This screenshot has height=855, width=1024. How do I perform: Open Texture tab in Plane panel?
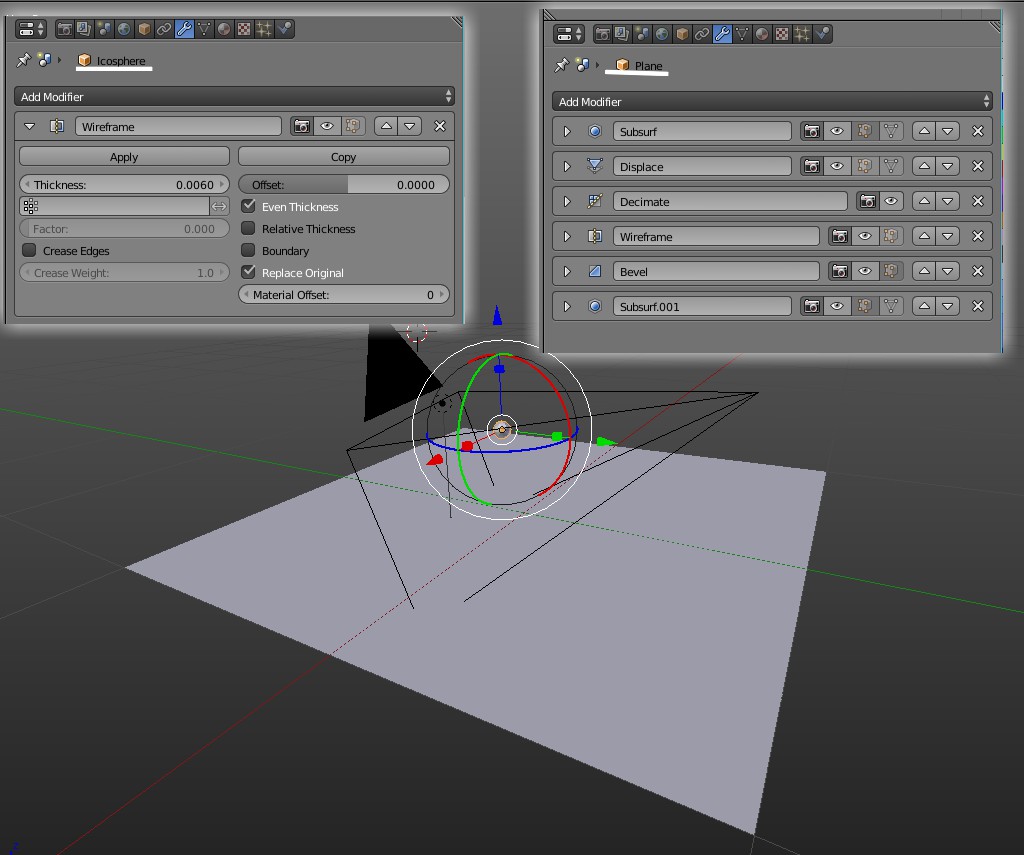click(x=782, y=34)
